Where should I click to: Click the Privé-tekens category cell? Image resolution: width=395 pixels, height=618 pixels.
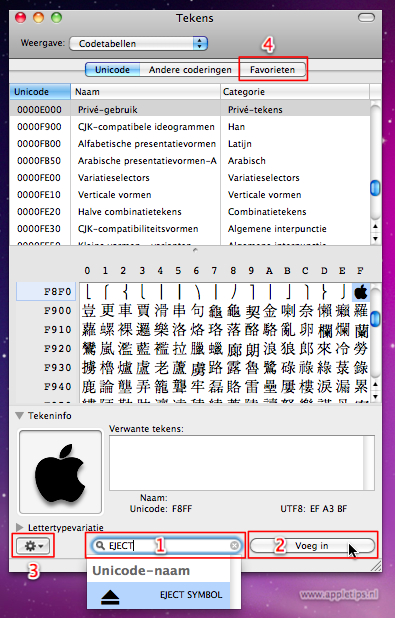click(255, 110)
